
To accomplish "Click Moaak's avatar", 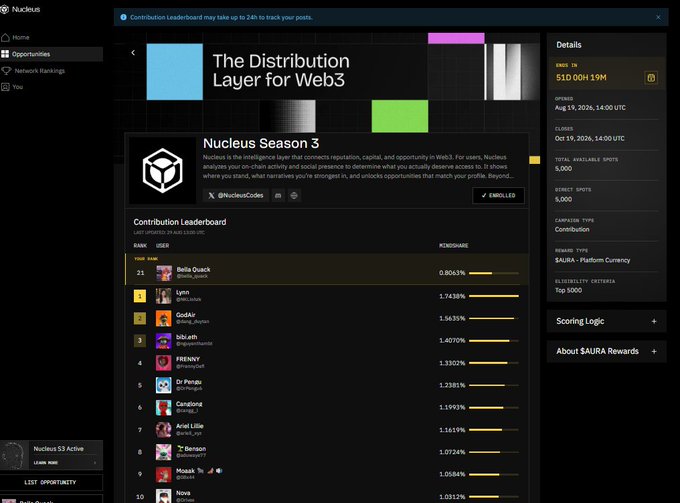I will (x=163, y=474).
